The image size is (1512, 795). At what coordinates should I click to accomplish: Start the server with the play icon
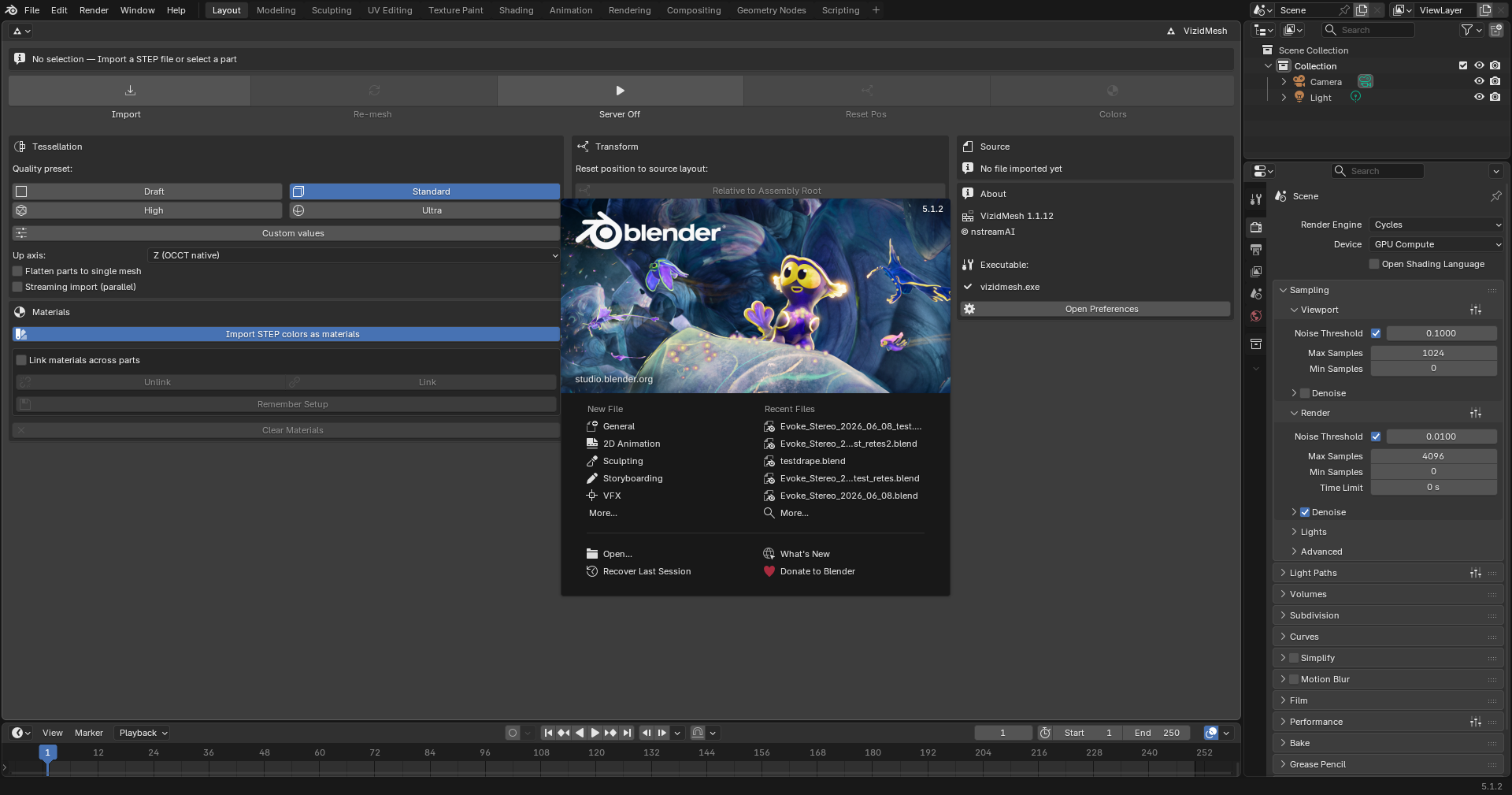click(620, 91)
